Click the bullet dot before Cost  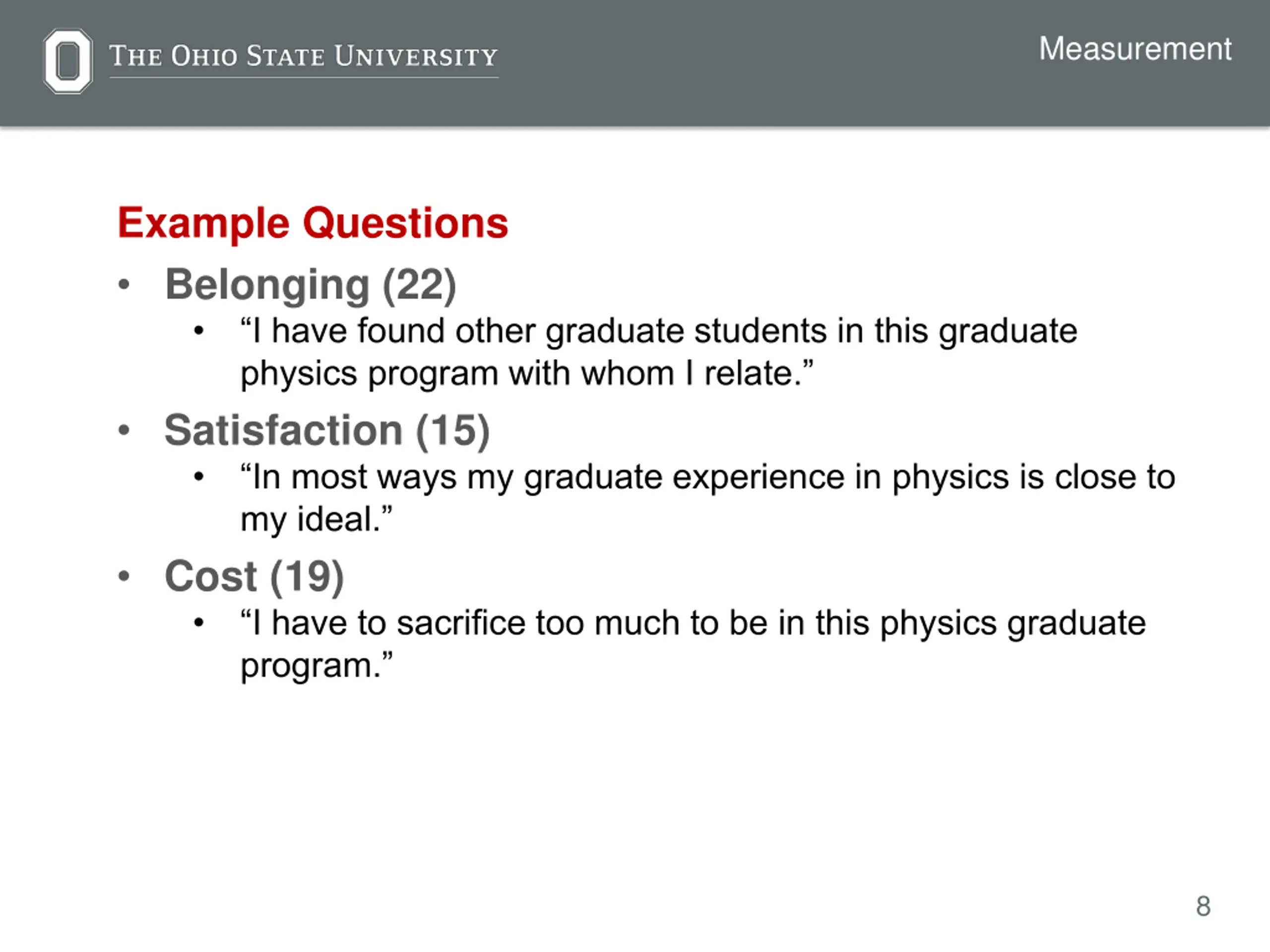tap(124, 576)
